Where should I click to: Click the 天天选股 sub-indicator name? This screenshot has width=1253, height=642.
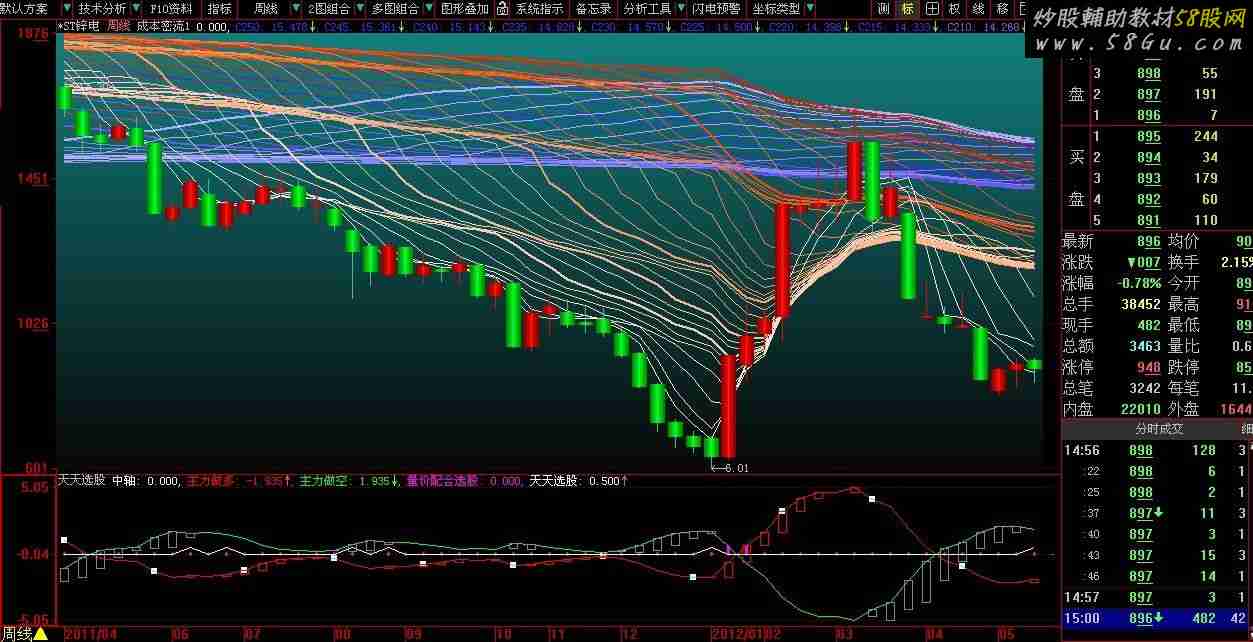coord(81,481)
